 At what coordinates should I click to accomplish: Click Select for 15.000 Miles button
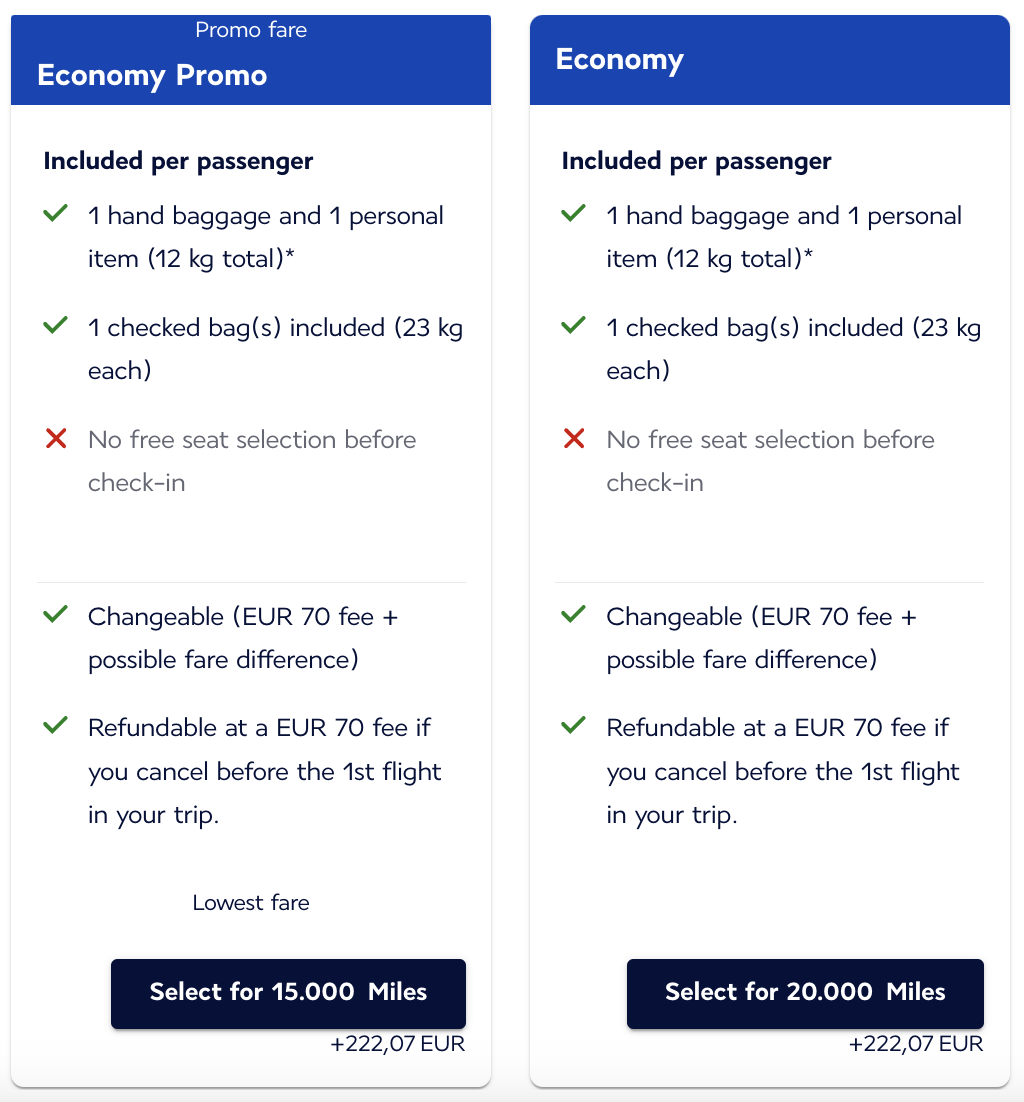click(288, 993)
